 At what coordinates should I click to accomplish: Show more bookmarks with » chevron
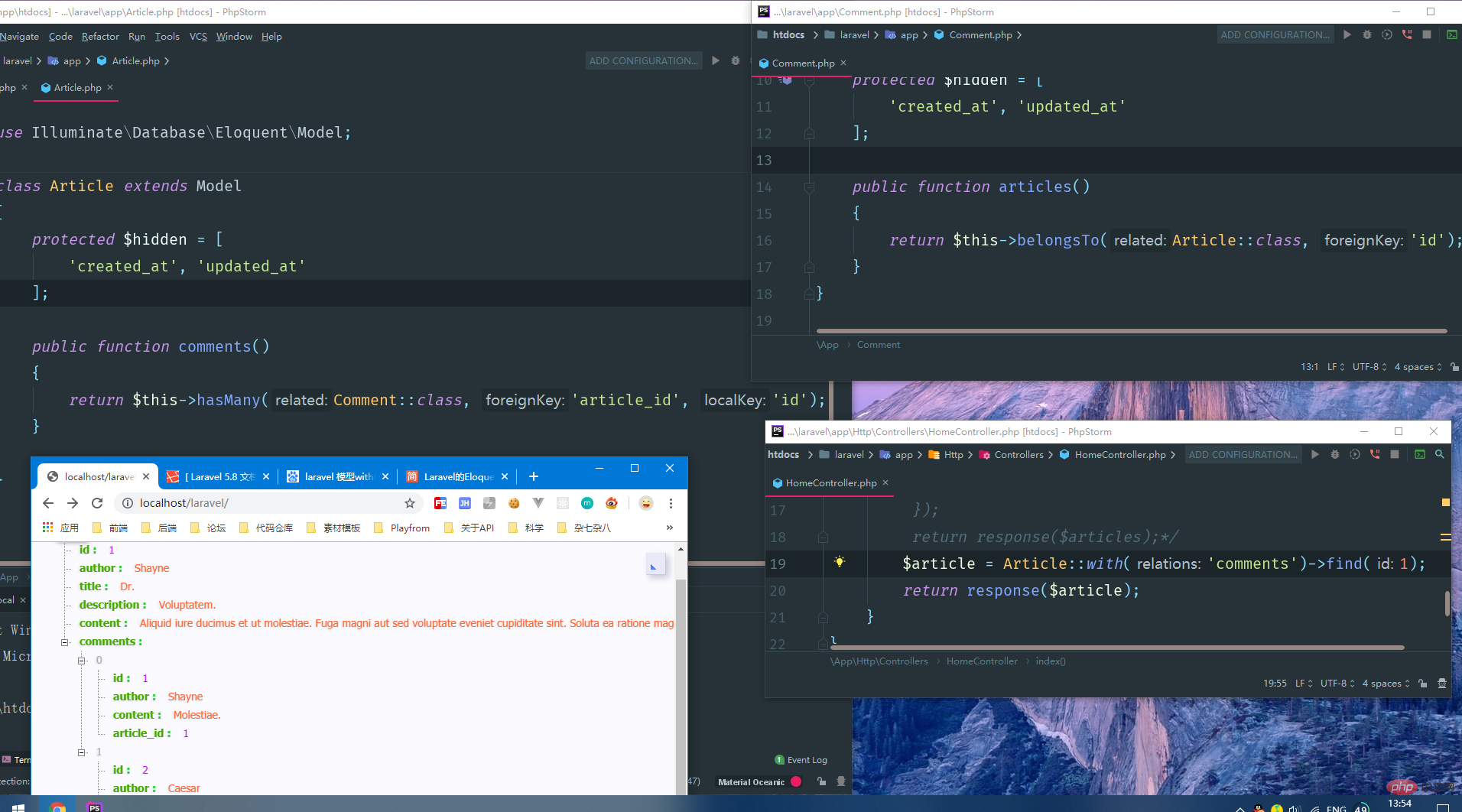tap(670, 528)
